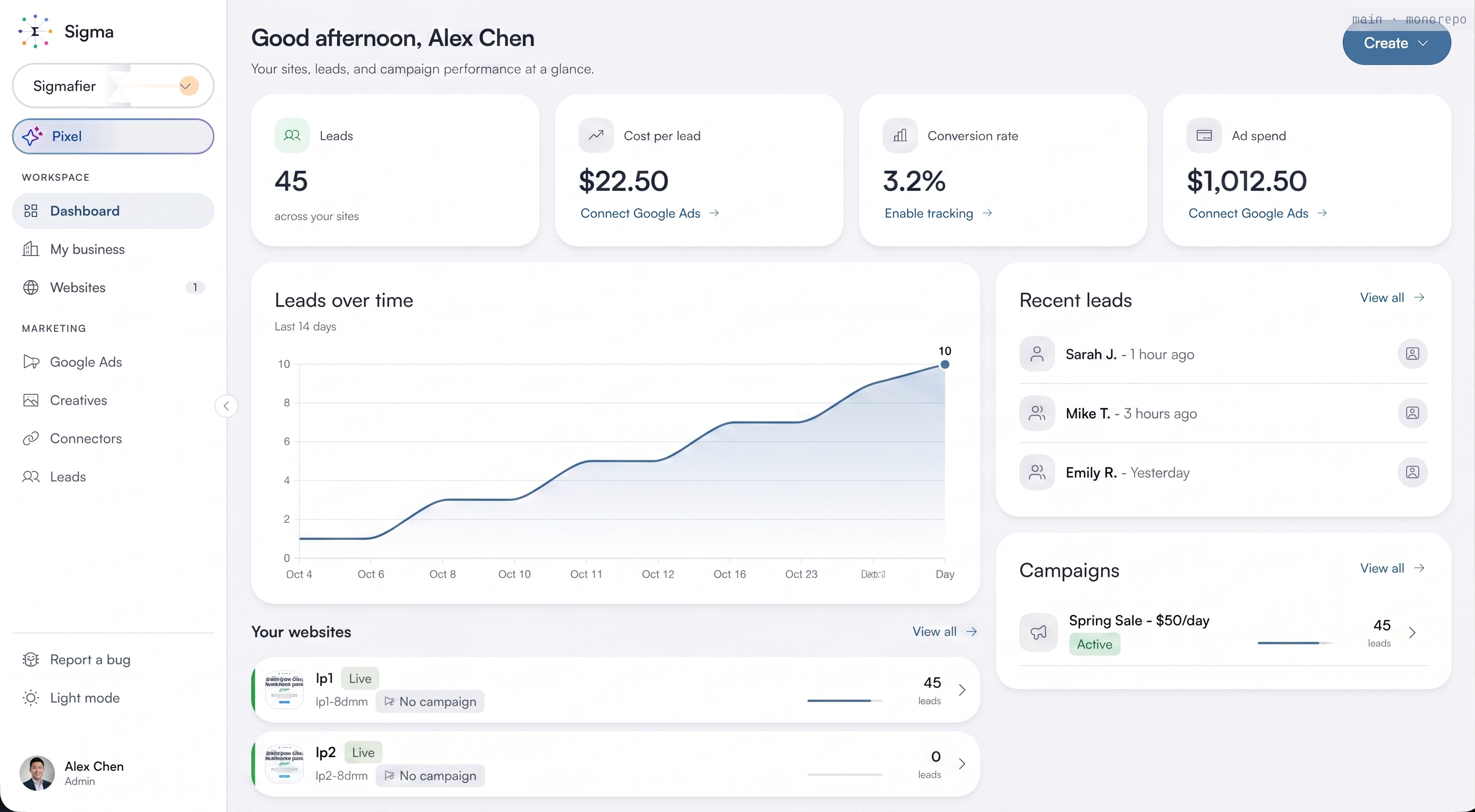Open Sarah J. contact card icon
1475x812 pixels.
pyautogui.click(x=1412, y=354)
